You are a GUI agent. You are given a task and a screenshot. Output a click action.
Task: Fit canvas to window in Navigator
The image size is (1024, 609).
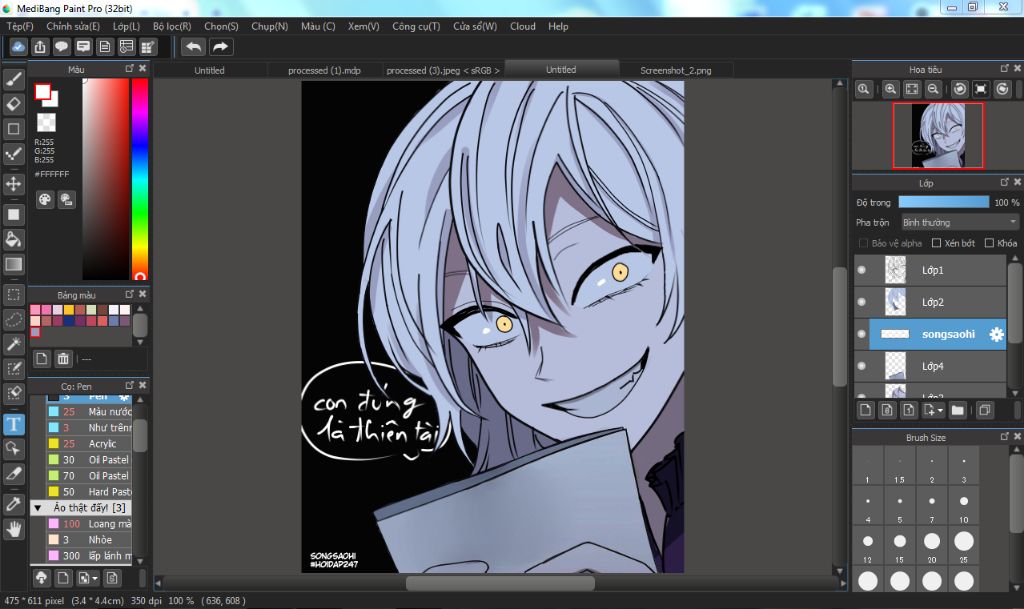[x=912, y=89]
